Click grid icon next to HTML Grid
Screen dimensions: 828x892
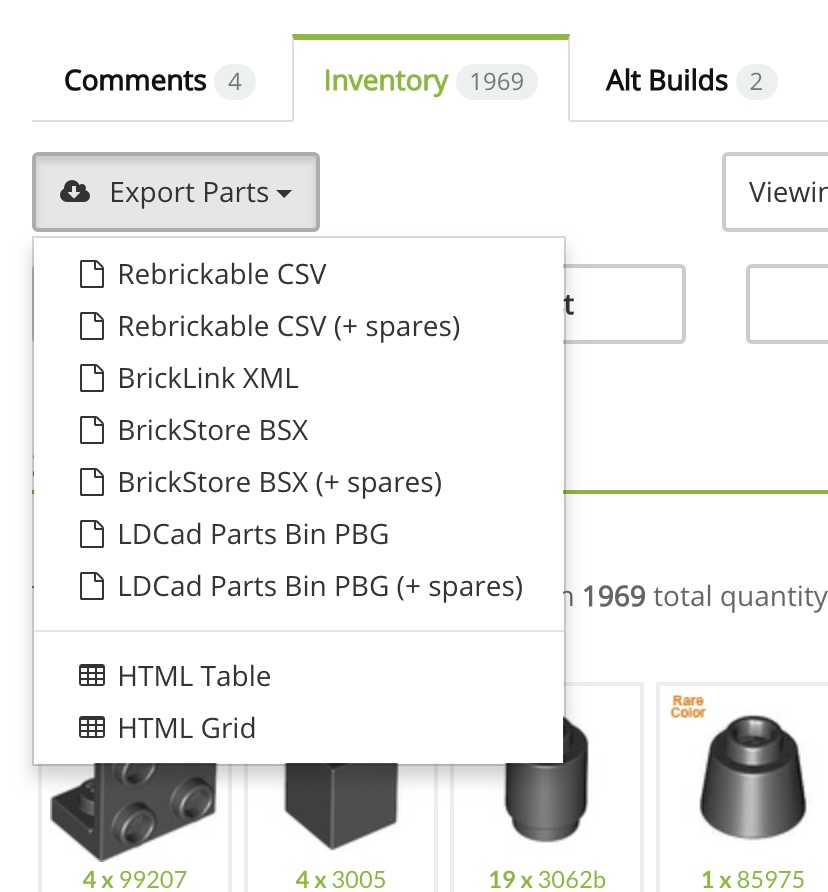coord(92,728)
